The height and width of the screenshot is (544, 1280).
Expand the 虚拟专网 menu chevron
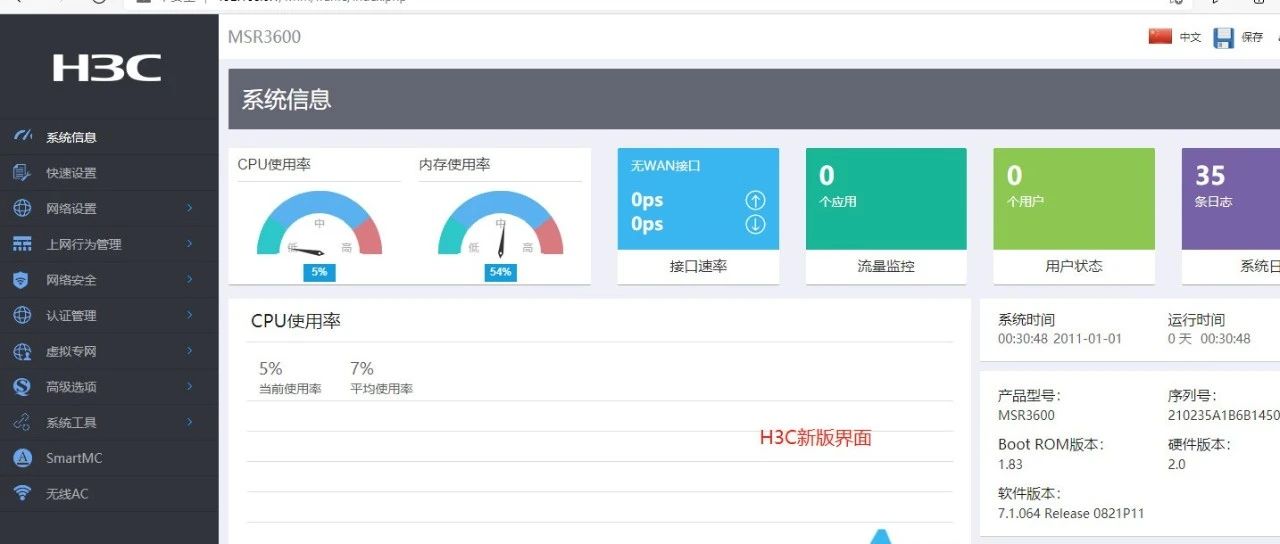189,351
